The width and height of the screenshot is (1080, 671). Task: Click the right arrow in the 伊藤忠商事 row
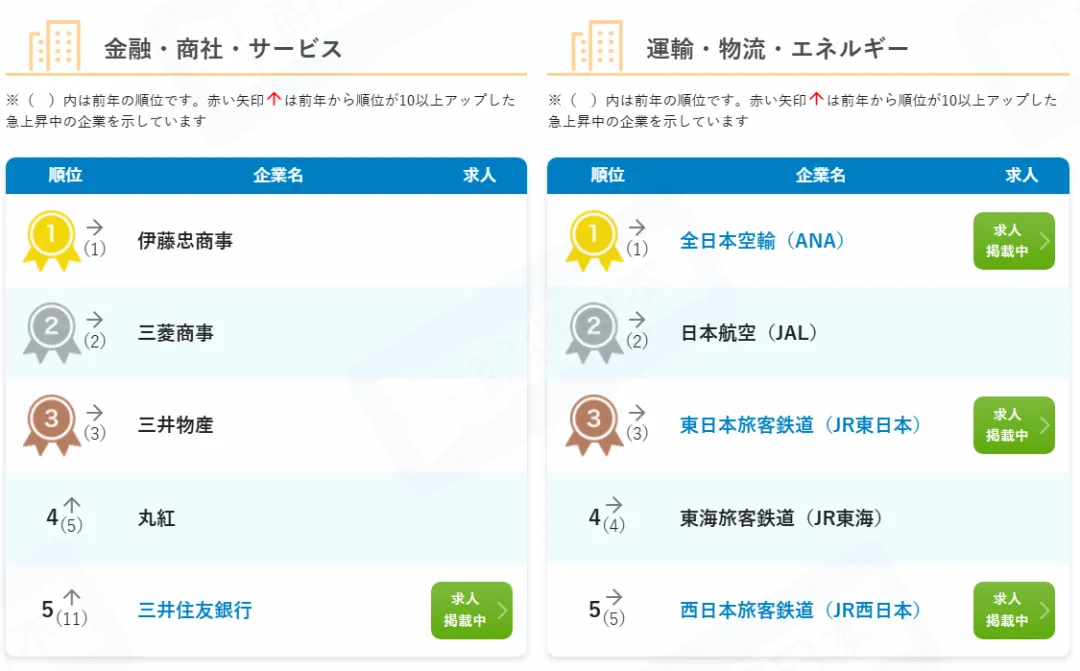(94, 227)
